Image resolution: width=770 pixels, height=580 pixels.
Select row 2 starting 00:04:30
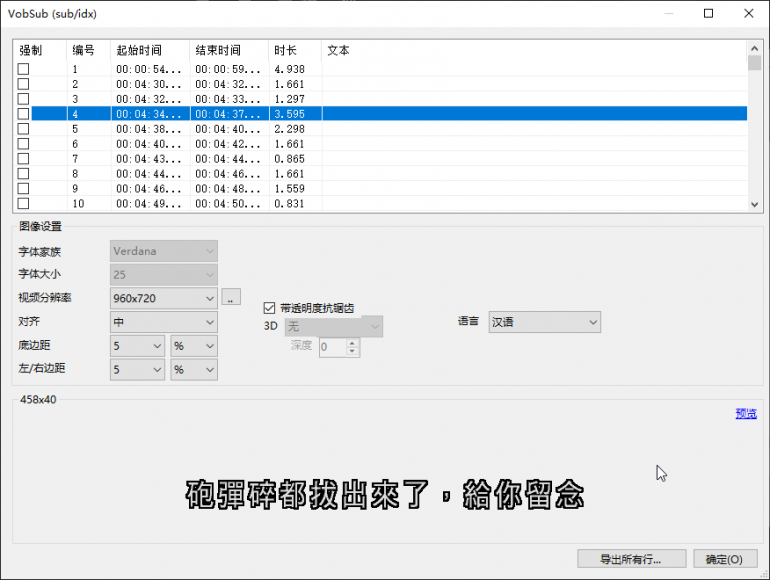click(x=381, y=84)
